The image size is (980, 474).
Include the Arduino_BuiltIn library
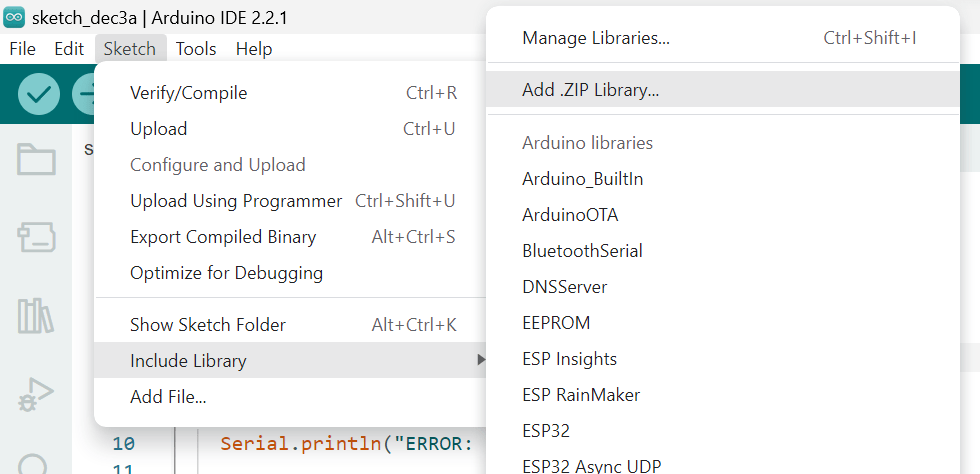coord(723,179)
